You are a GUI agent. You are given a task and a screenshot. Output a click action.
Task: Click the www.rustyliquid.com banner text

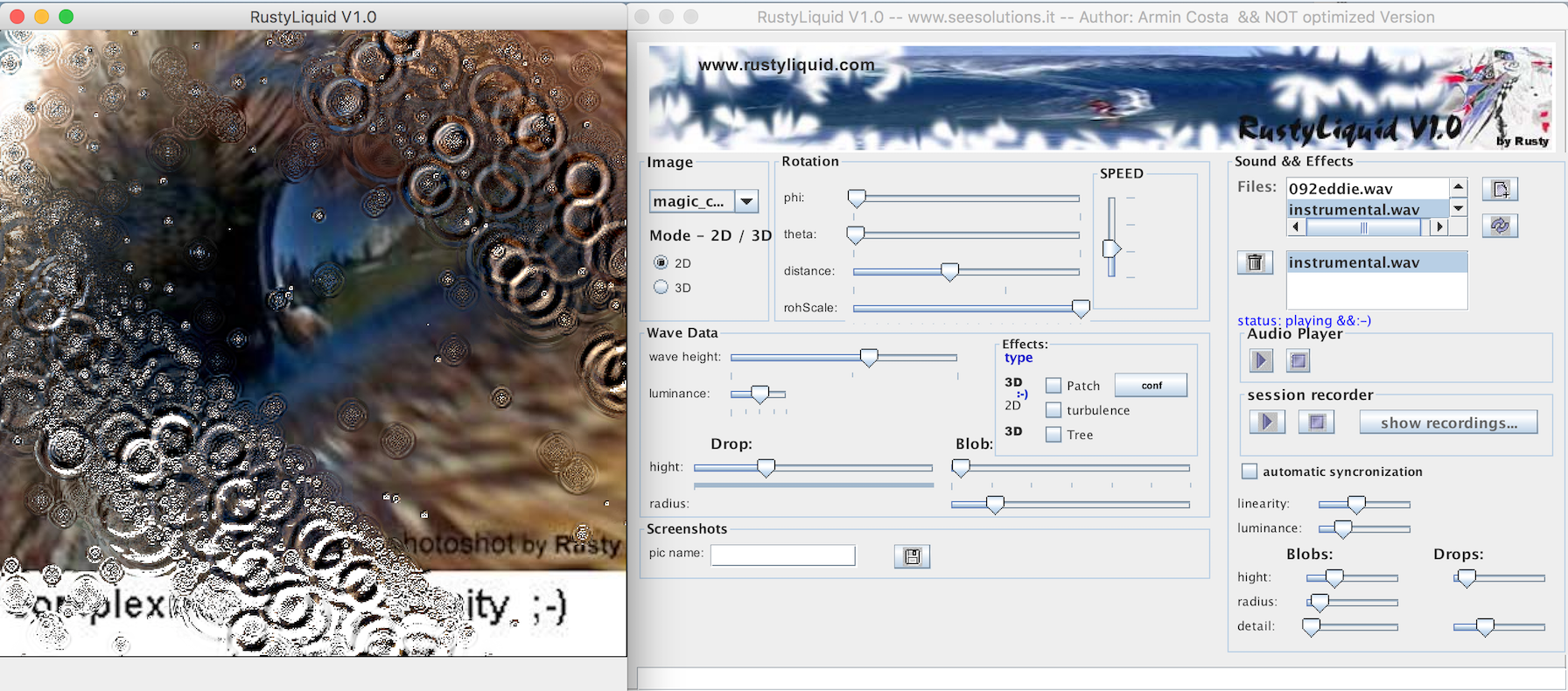pyautogui.click(x=787, y=65)
